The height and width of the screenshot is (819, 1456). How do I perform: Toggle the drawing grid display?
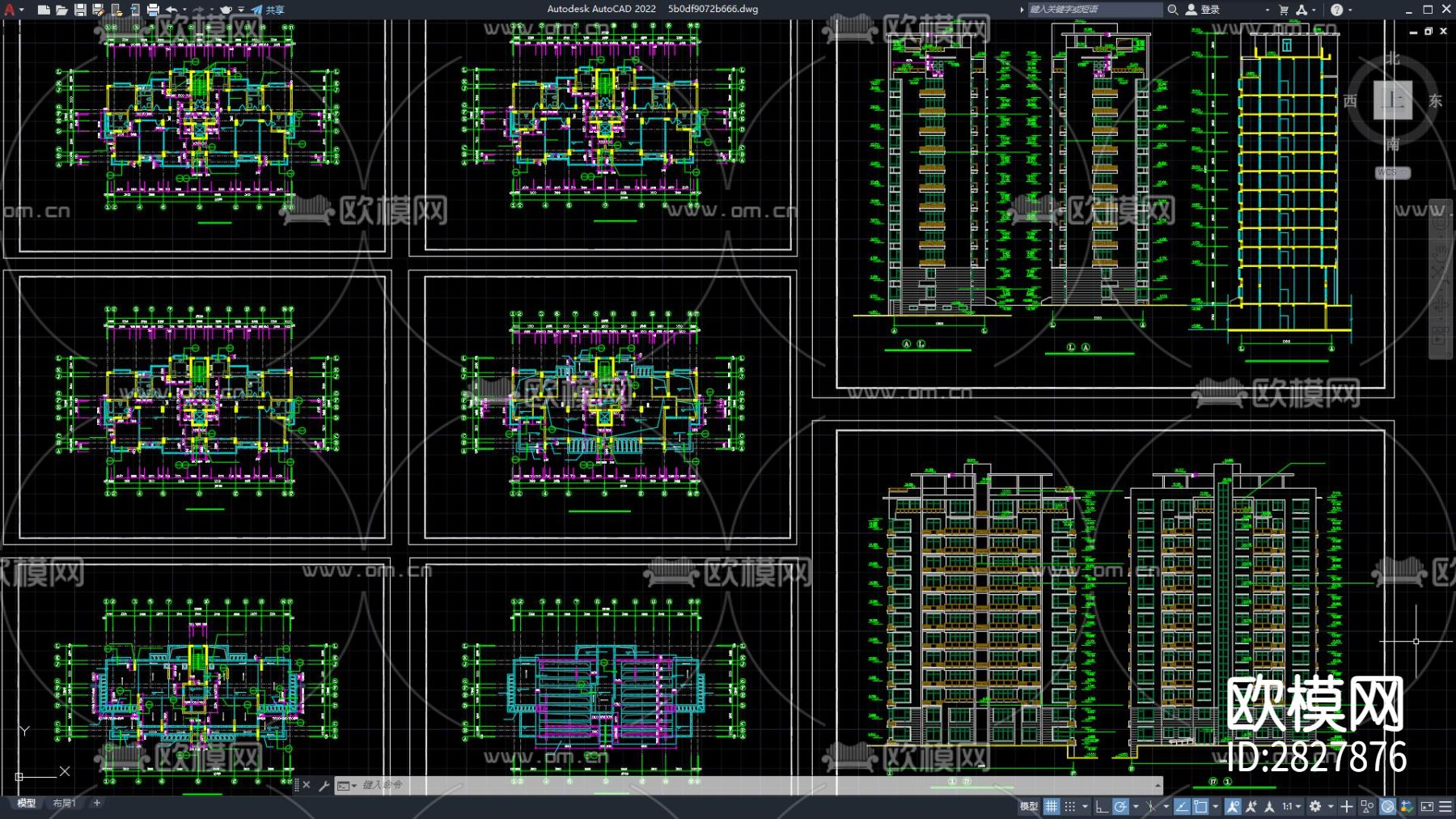[1051, 806]
